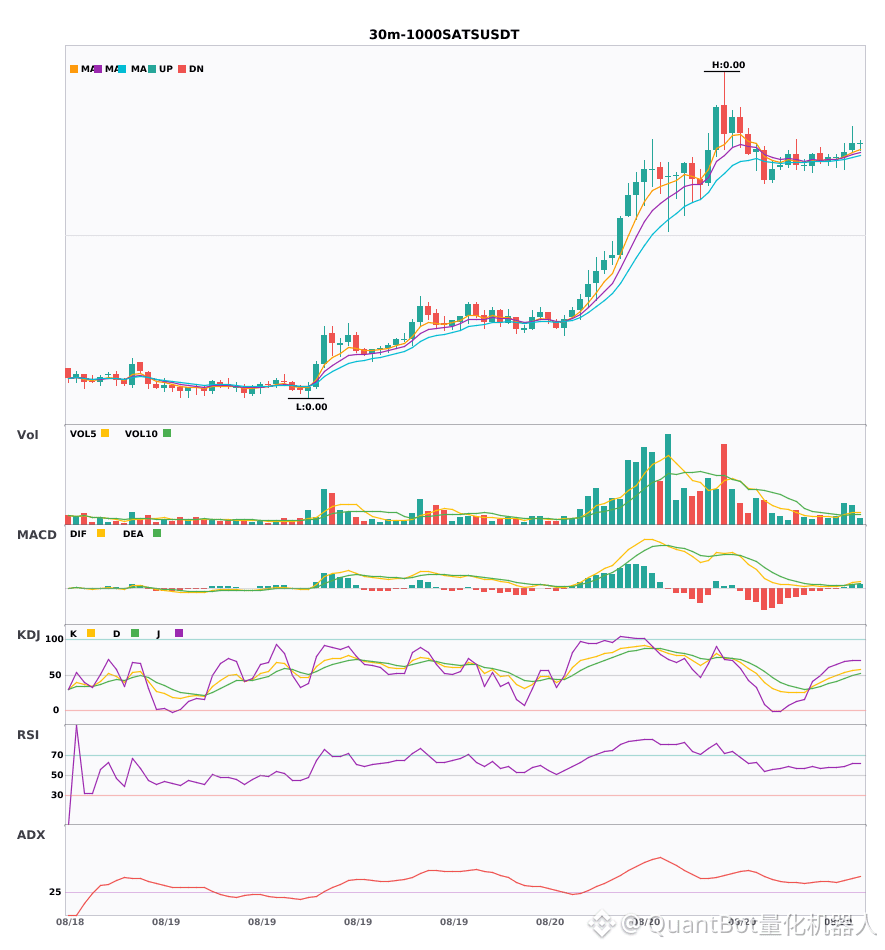885x950 pixels.
Task: Click the VOL5 legend text
Action: coord(83,434)
